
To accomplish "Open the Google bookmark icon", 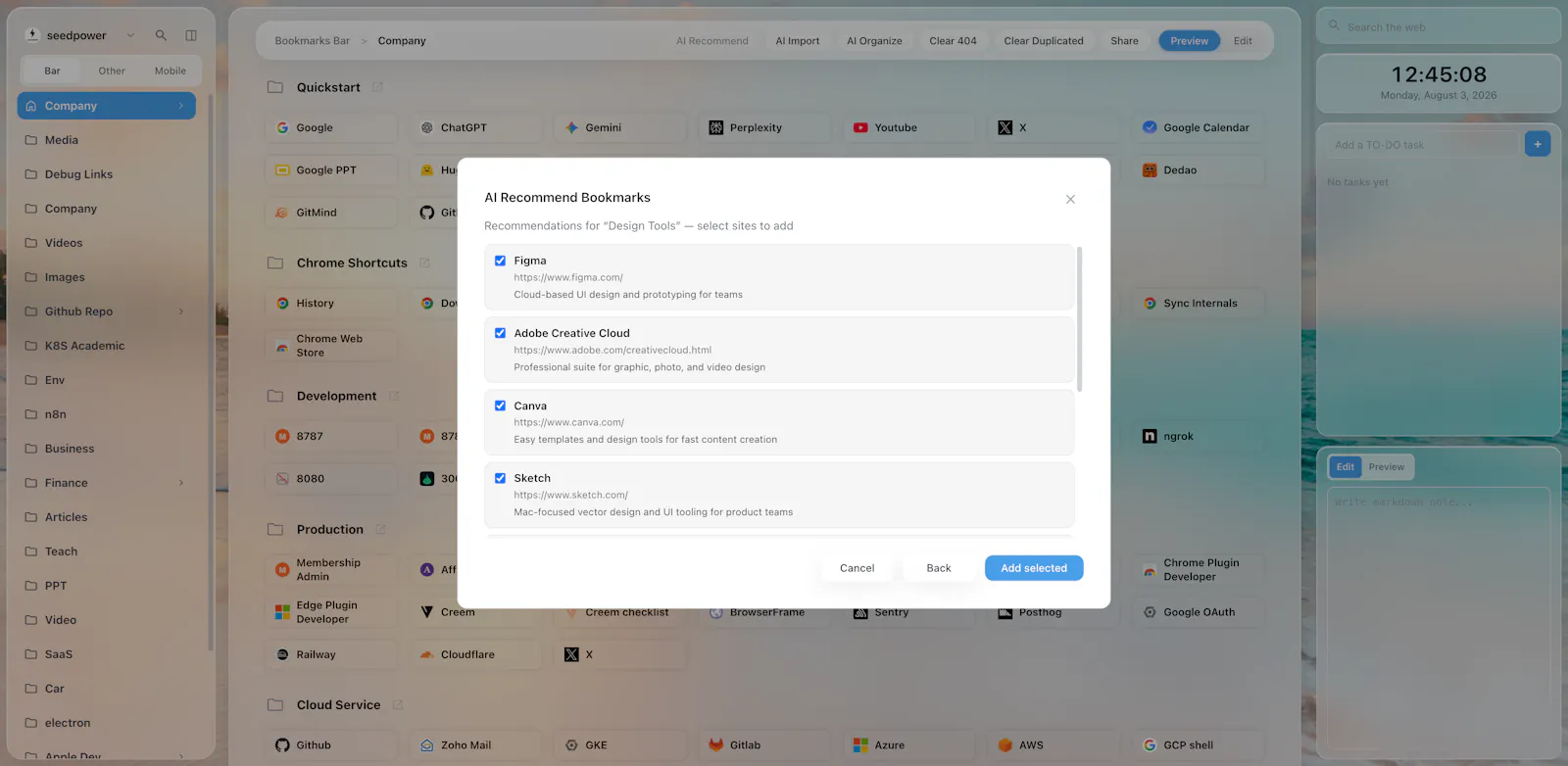I will click(282, 127).
